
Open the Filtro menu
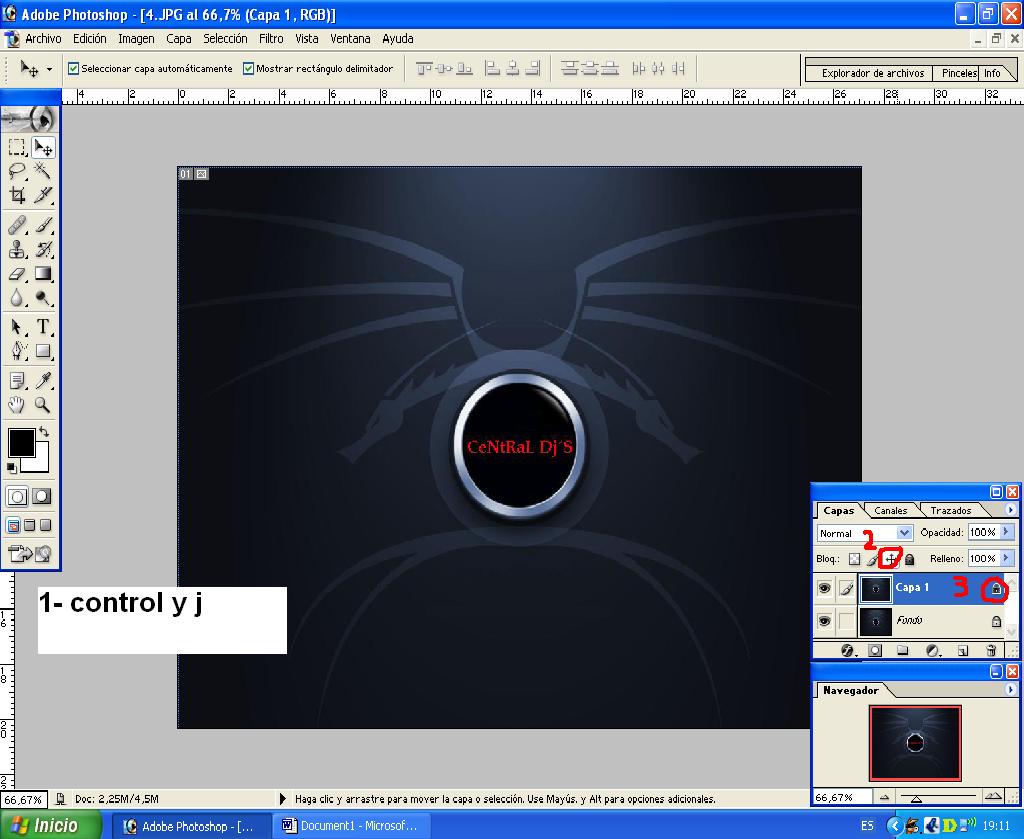[271, 39]
